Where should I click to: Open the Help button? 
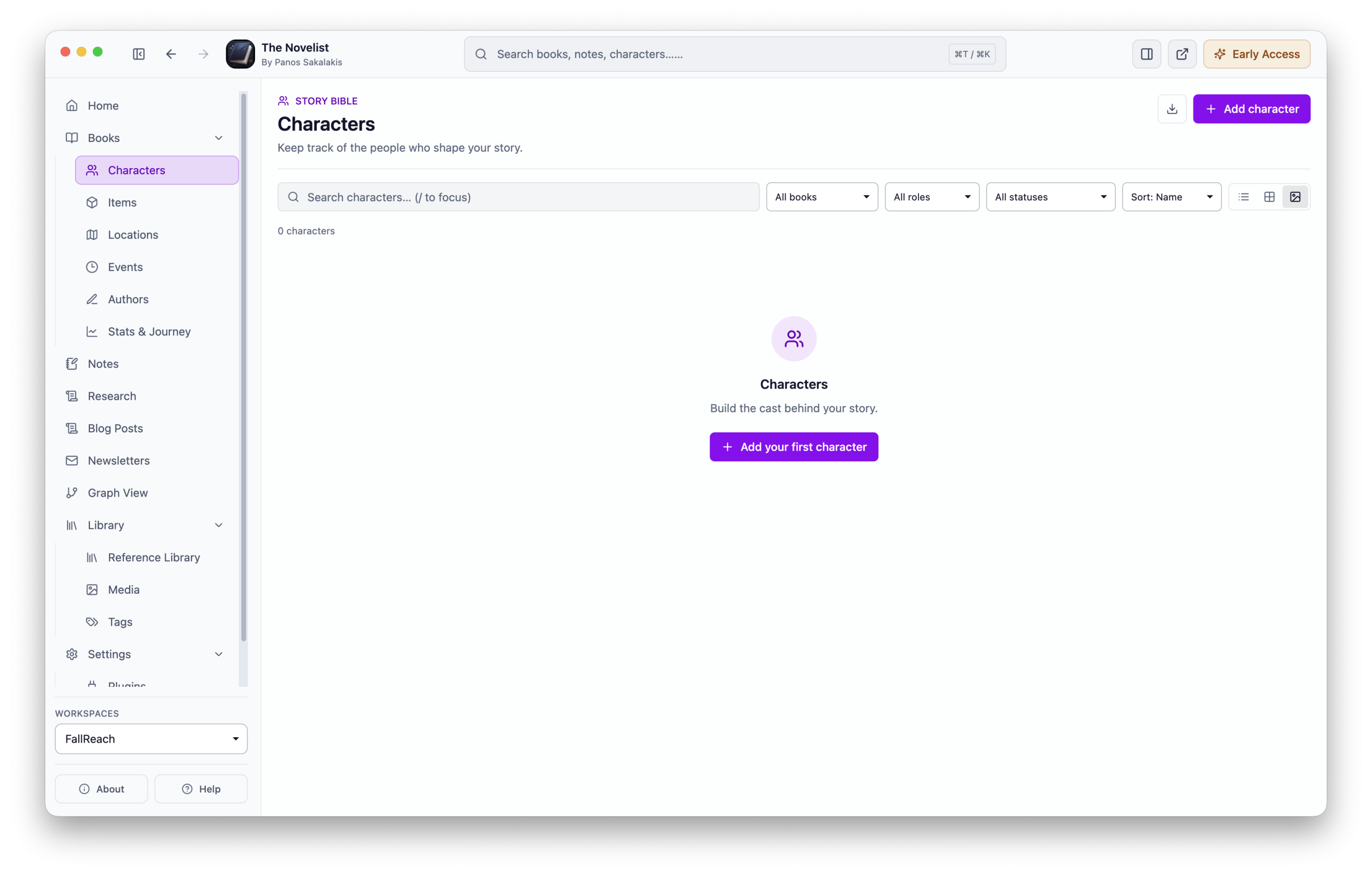tap(201, 789)
